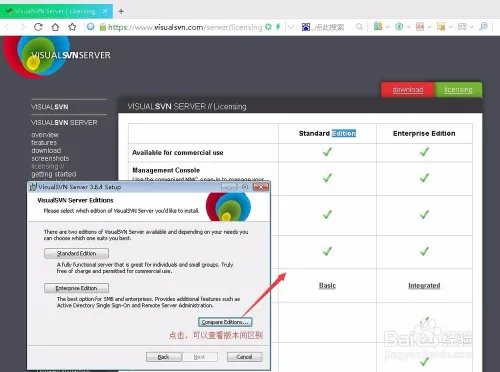Bookmark the page with the star icon
This screenshot has width=500, height=372.
72,27
